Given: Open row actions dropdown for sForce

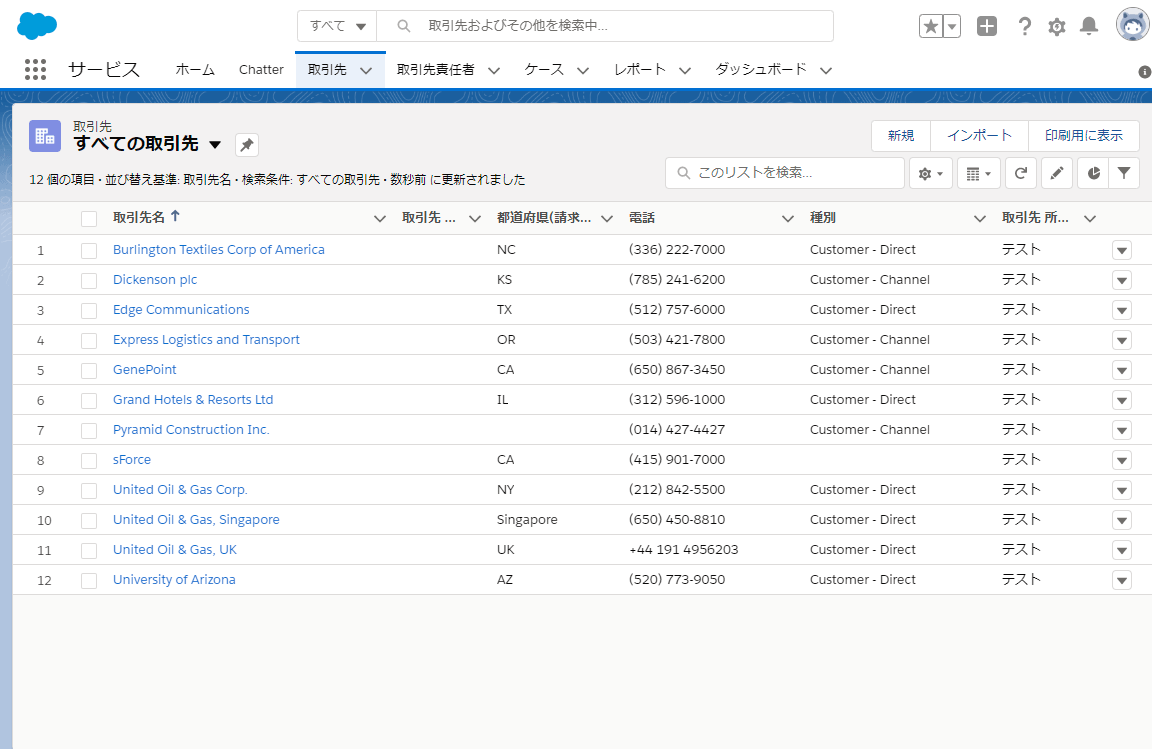Looking at the screenshot, I should click(1121, 460).
